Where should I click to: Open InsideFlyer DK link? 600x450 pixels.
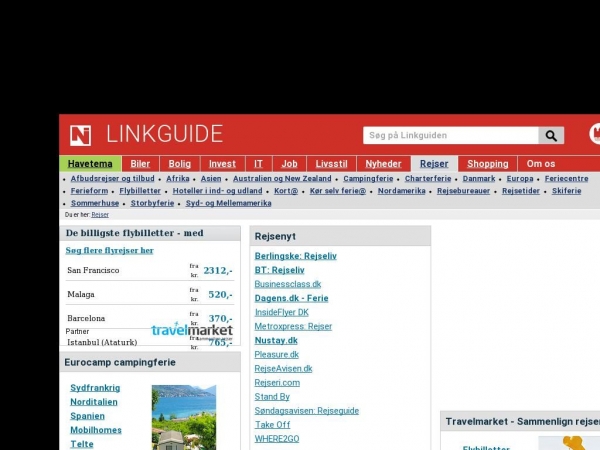click(282, 312)
